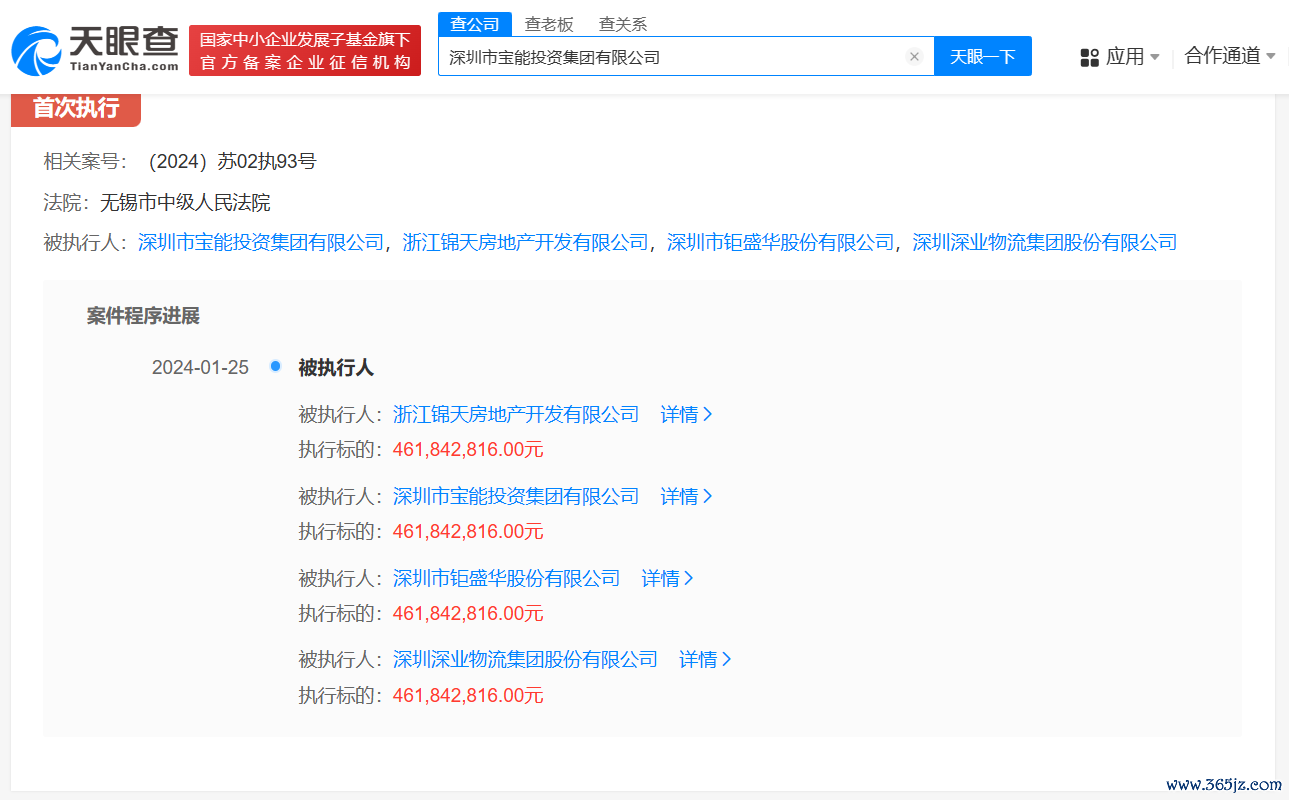
Task: Click the blue timeline dot for 2024-01-25
Action: click(x=275, y=366)
